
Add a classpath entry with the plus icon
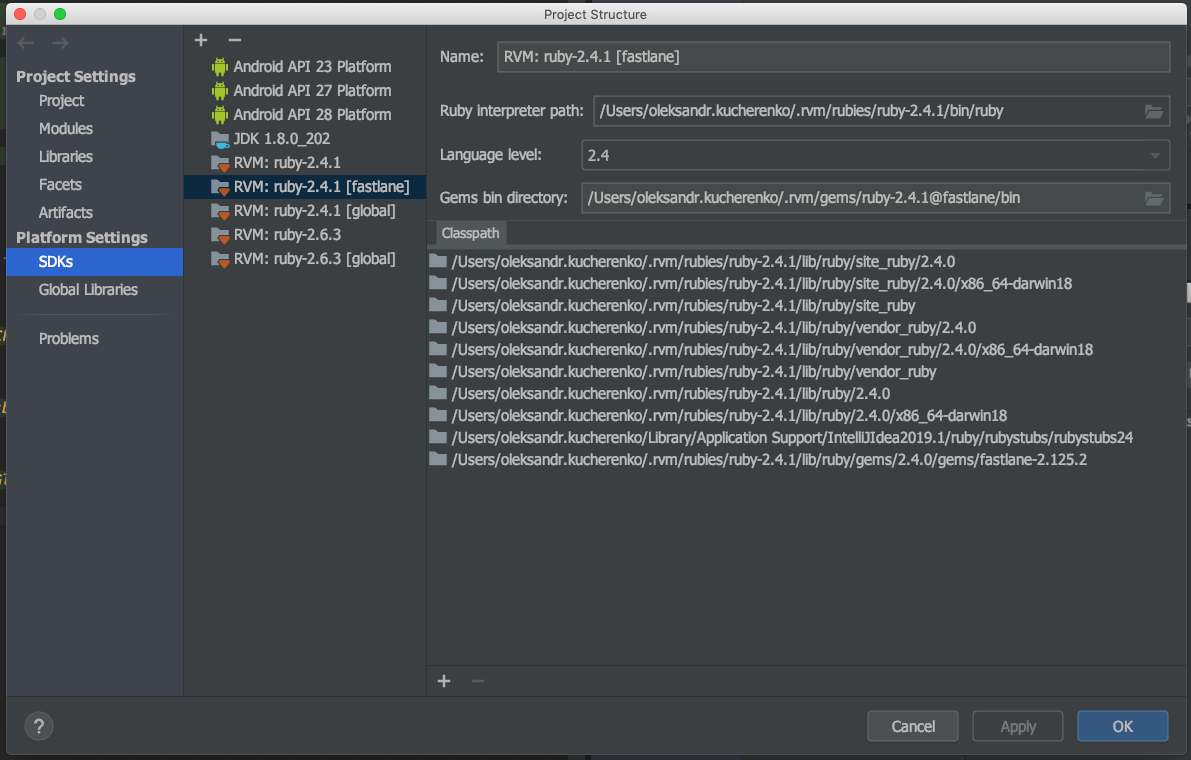click(444, 681)
